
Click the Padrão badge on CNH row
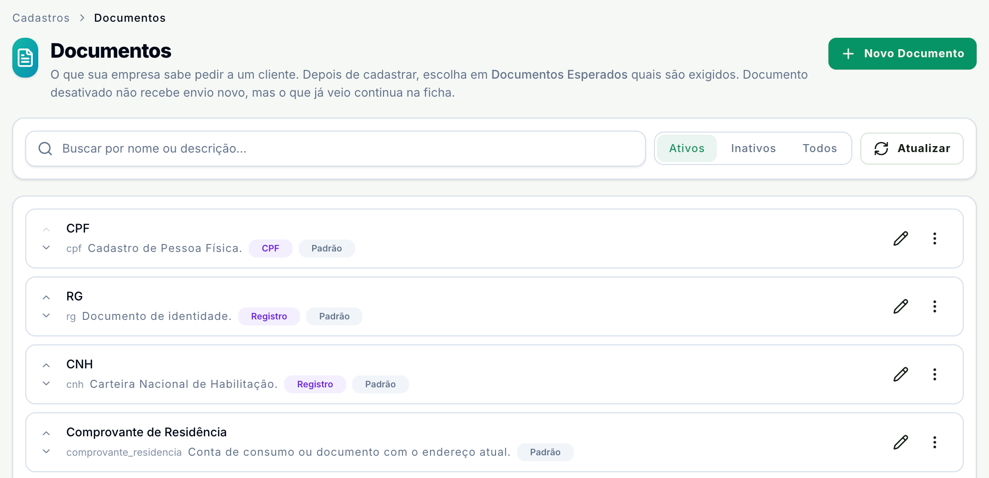click(x=380, y=385)
